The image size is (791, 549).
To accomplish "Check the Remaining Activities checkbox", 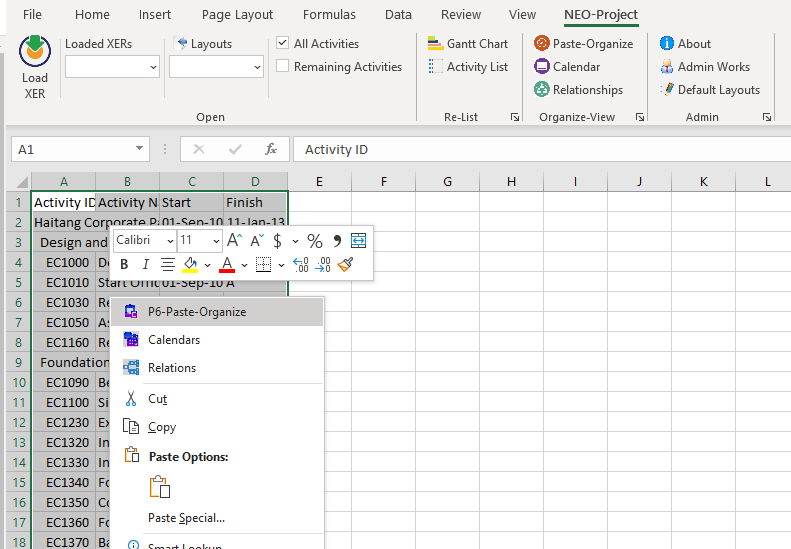I will 282,66.
